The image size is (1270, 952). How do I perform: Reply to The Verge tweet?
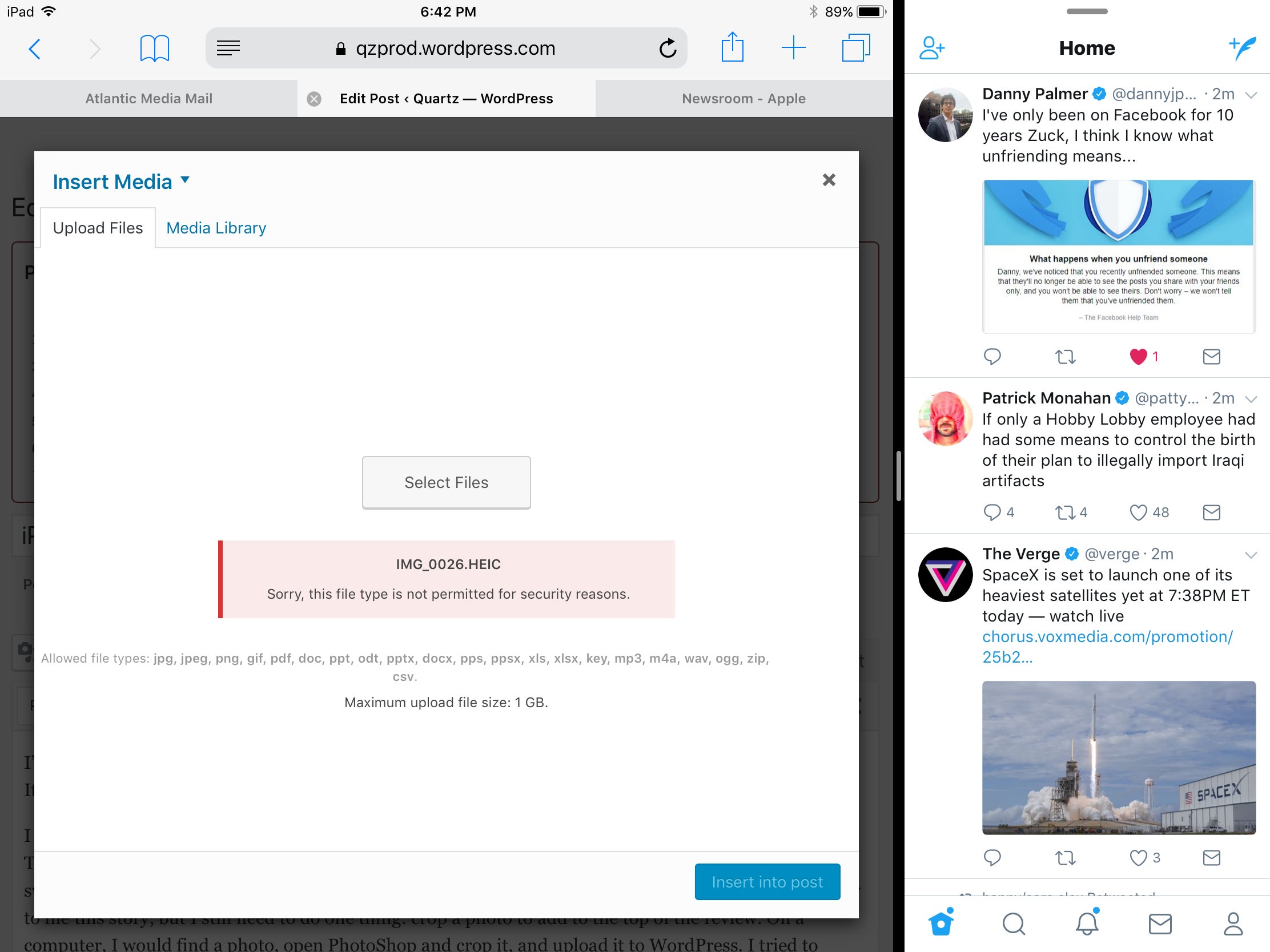[992, 857]
